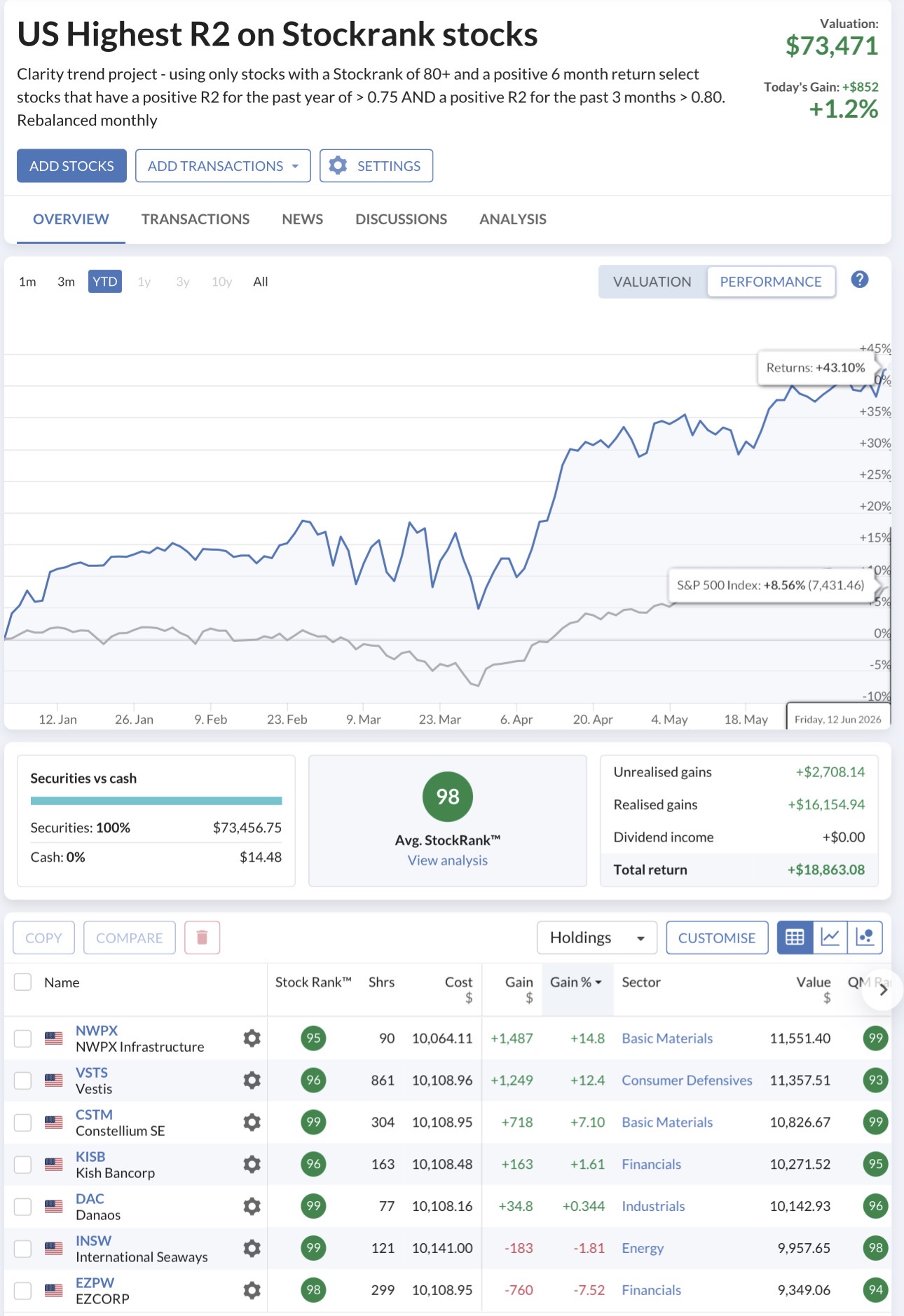The height and width of the screenshot is (1316, 904).
Task: Click NWPX Stock Rank 95 badge
Action: click(313, 1038)
